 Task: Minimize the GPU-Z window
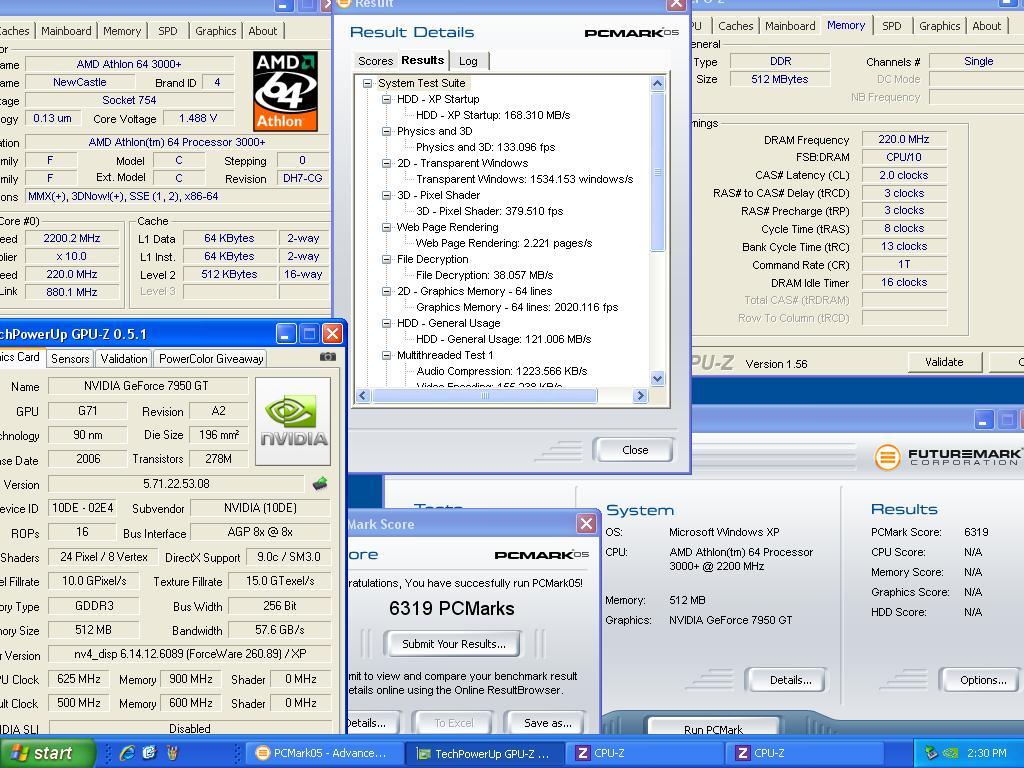[285, 334]
